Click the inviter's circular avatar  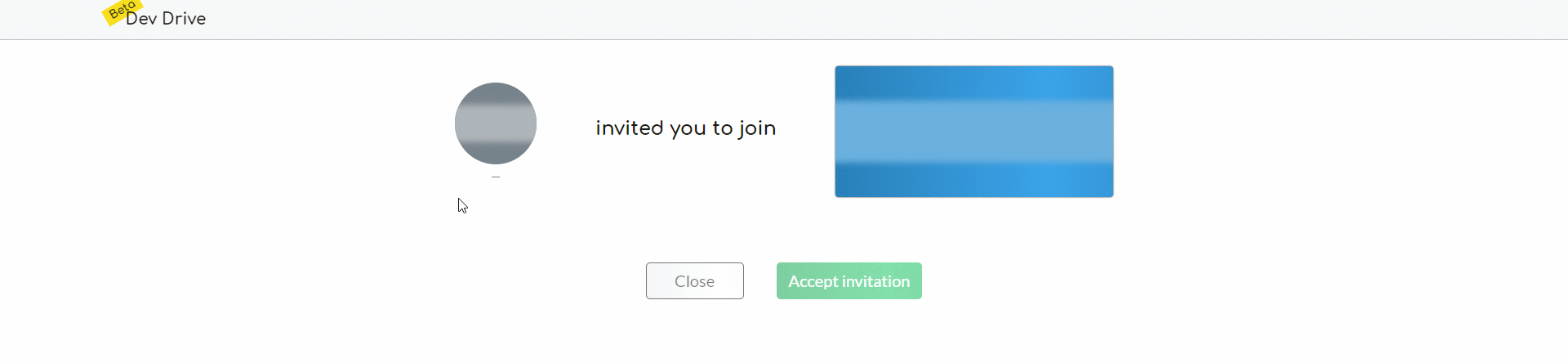click(496, 123)
